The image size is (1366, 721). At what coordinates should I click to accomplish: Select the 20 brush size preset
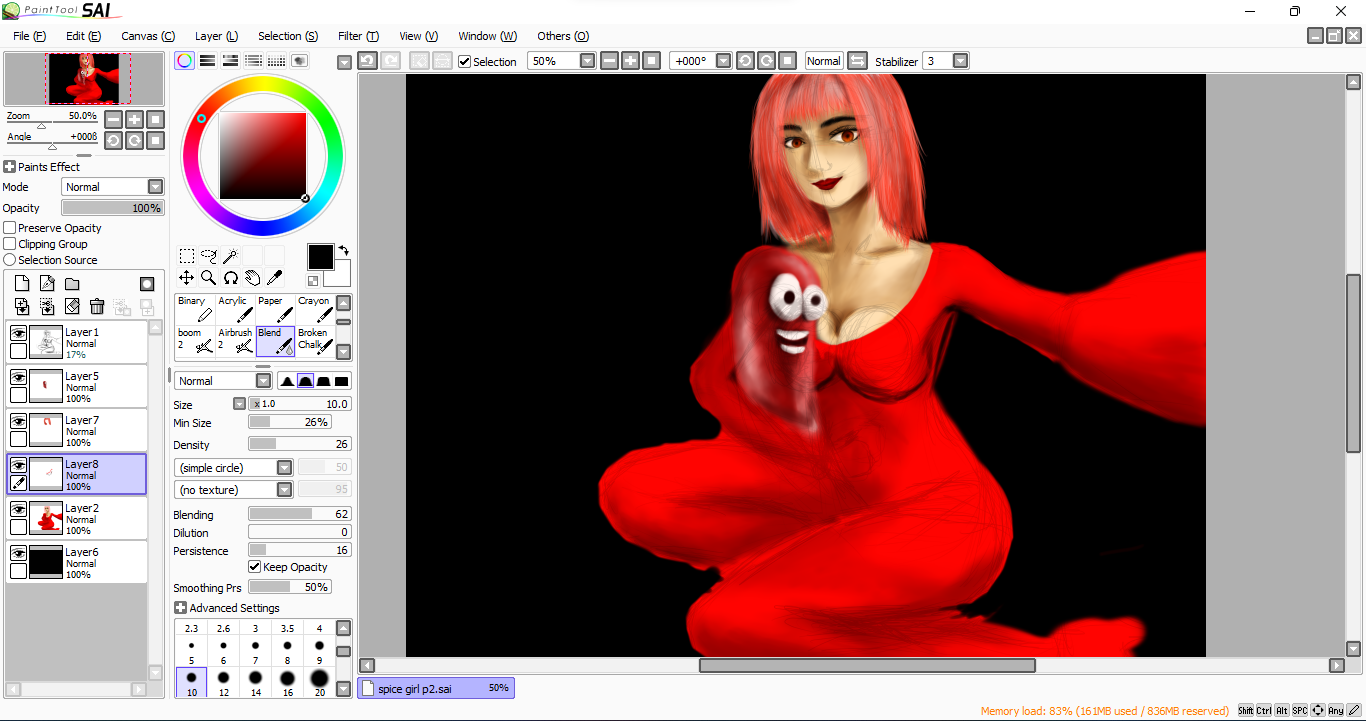click(x=319, y=683)
